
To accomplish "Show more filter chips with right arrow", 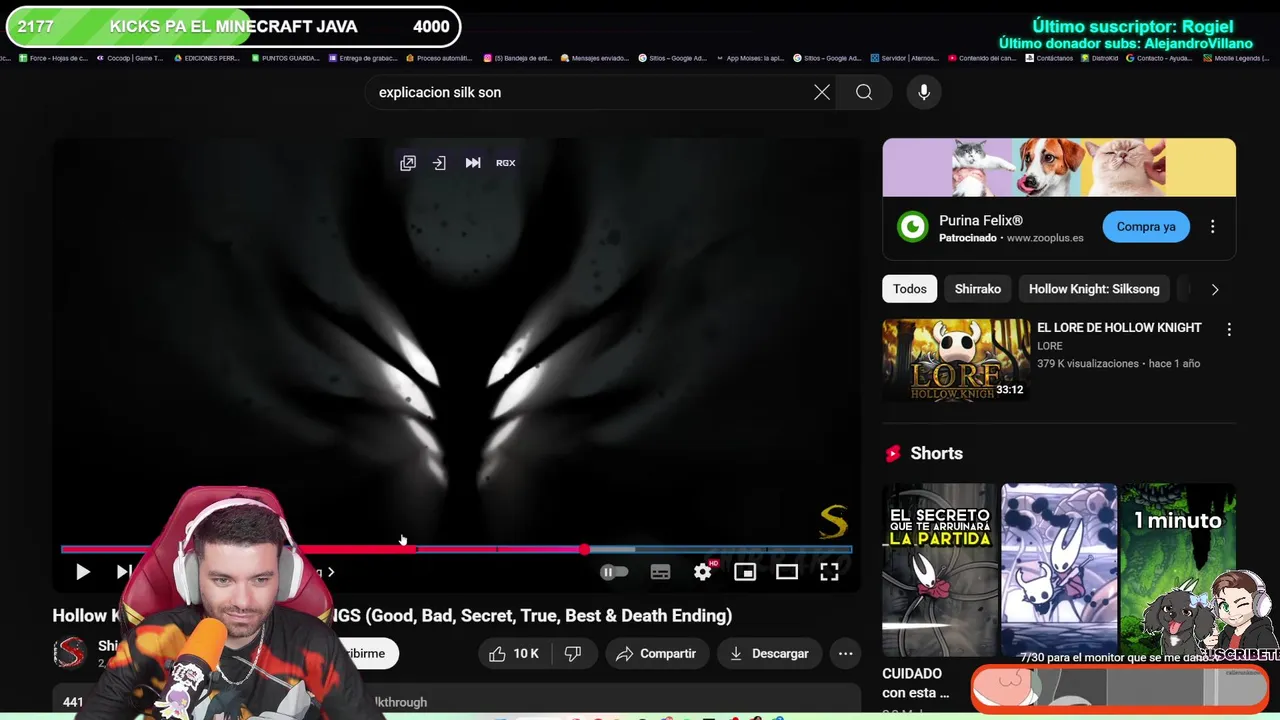I will (x=1215, y=290).
